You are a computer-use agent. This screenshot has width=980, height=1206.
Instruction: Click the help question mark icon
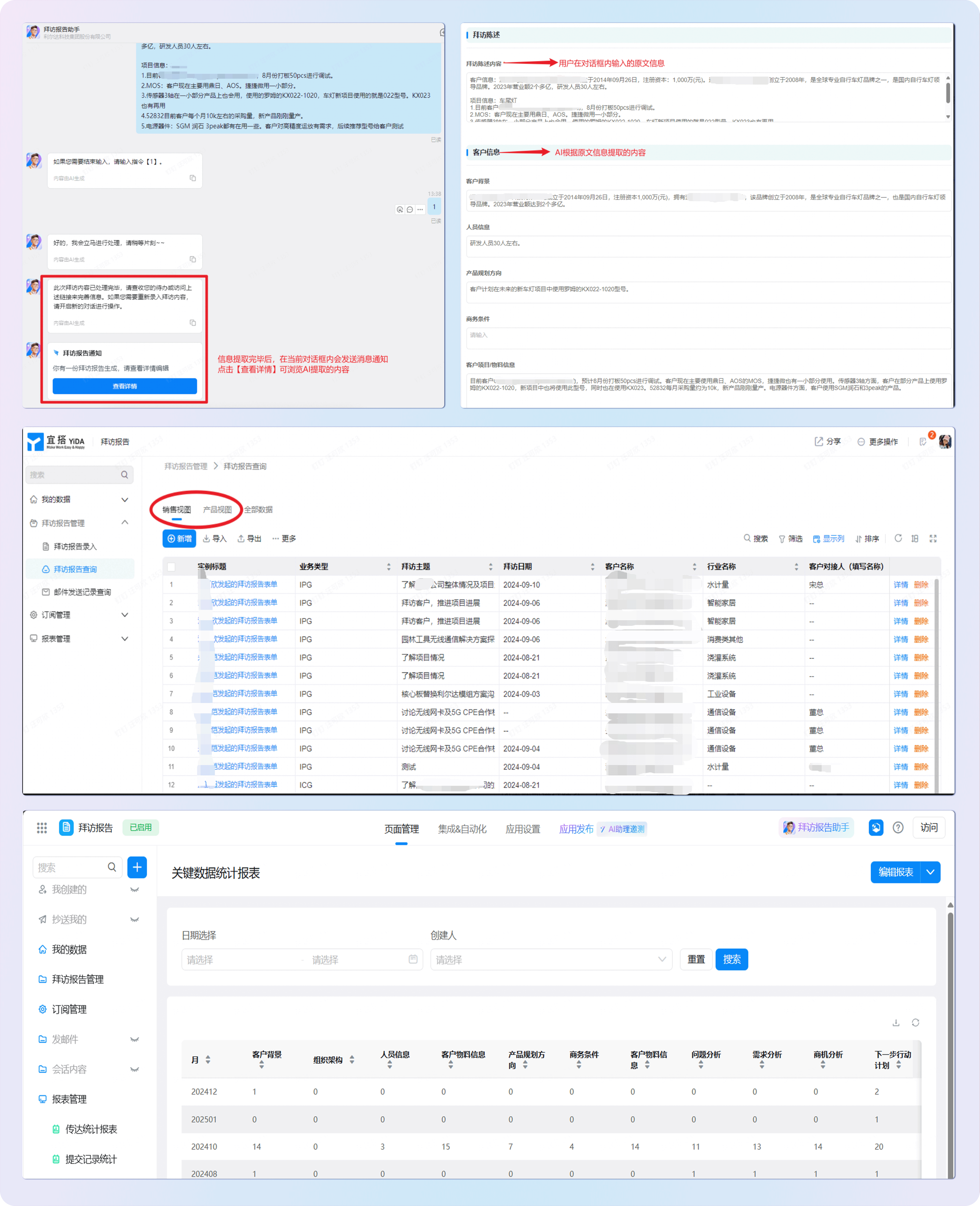[x=898, y=828]
